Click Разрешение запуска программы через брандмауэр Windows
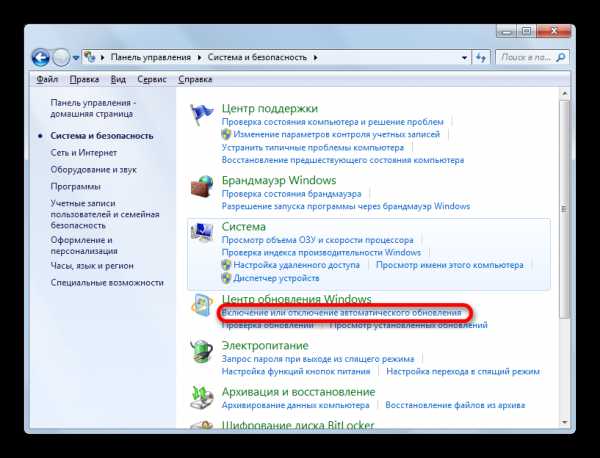 (x=346, y=206)
